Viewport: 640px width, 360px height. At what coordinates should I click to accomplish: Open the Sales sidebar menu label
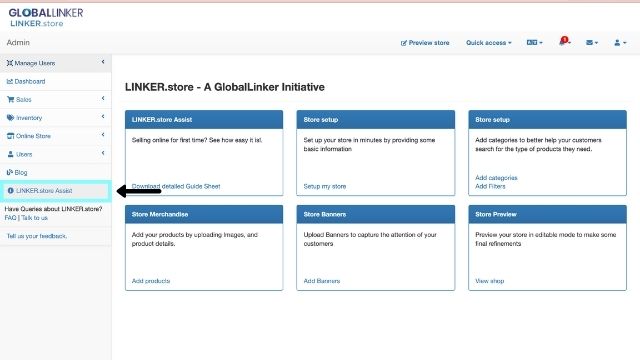pos(24,99)
